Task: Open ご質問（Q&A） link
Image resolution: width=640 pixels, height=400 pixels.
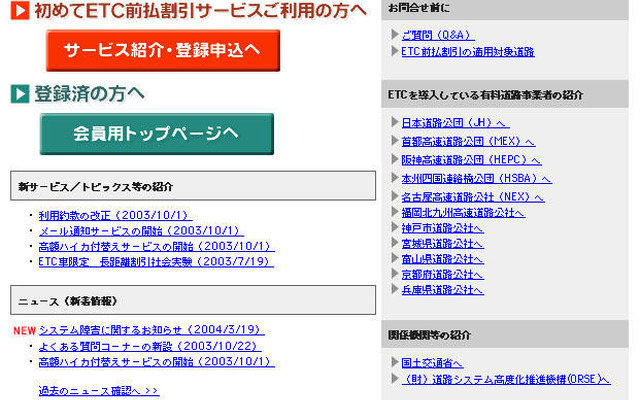Action: point(438,35)
